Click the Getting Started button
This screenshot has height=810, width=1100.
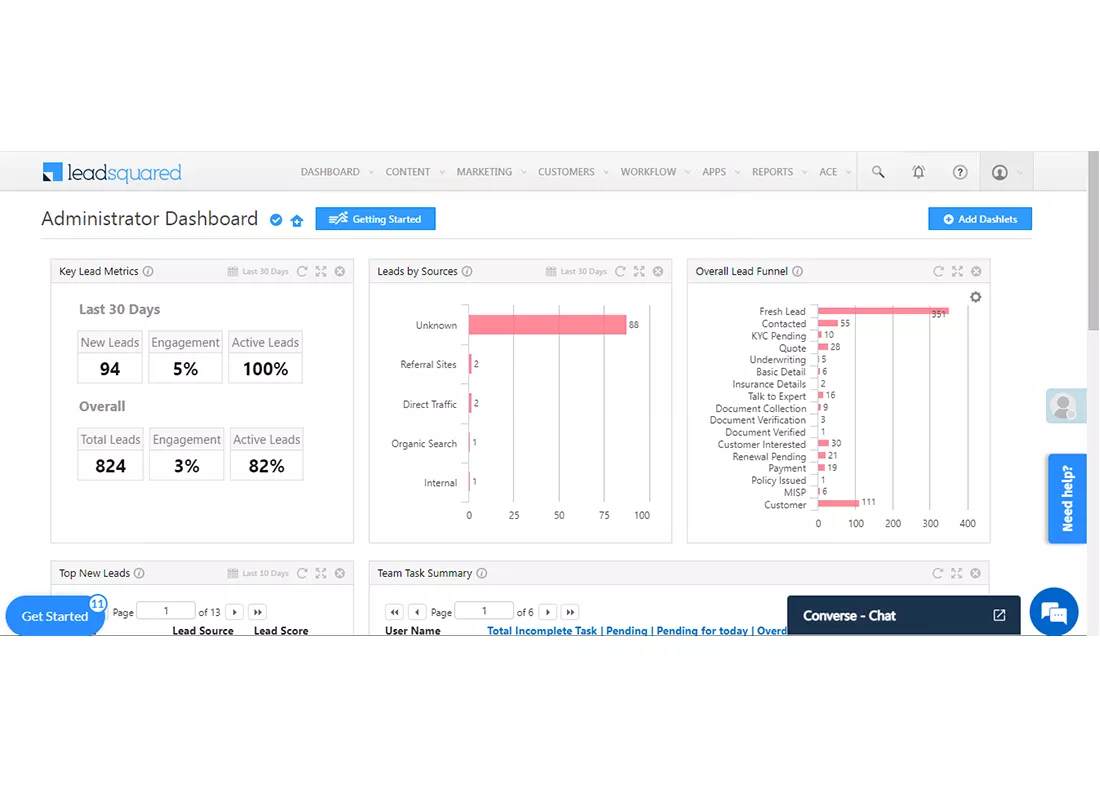tap(375, 219)
